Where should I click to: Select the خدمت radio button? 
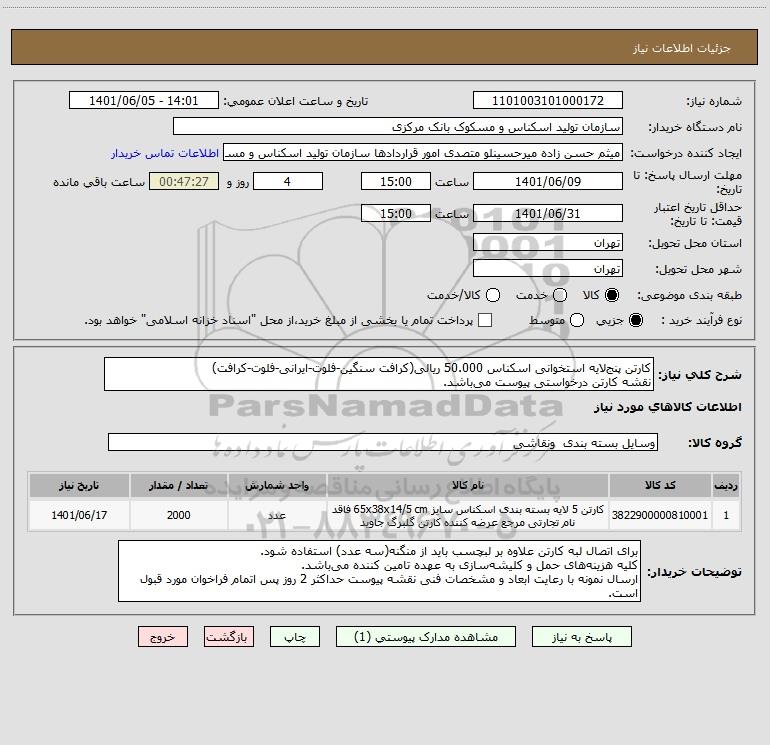pos(560,295)
